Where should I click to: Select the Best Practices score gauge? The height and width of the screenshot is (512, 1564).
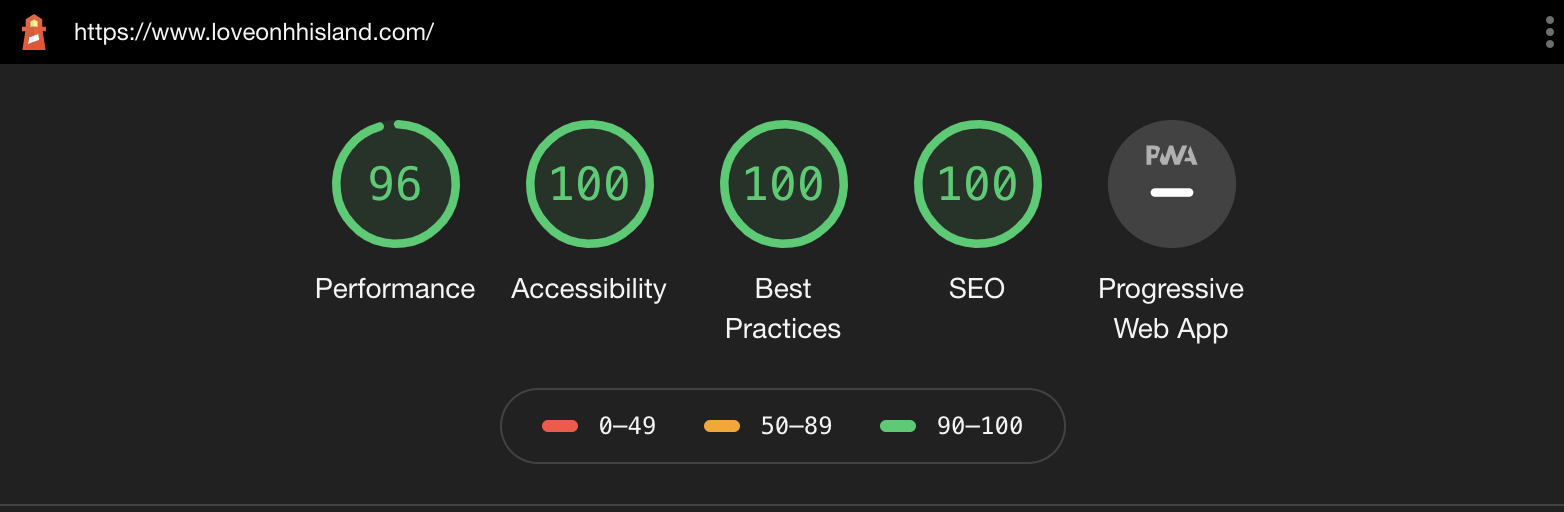[784, 184]
